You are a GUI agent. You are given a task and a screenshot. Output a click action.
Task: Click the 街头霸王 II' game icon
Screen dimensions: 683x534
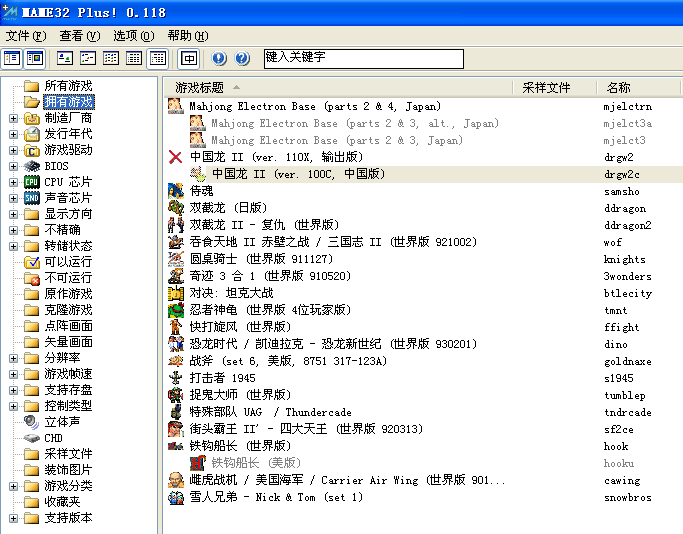click(176, 429)
